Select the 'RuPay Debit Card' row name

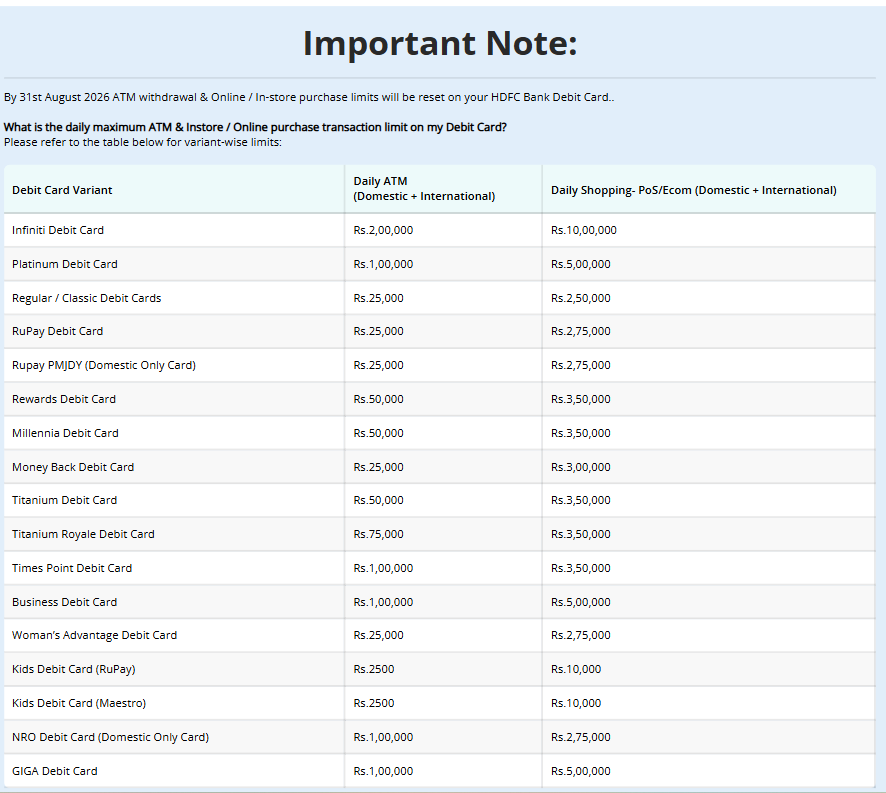tap(57, 331)
